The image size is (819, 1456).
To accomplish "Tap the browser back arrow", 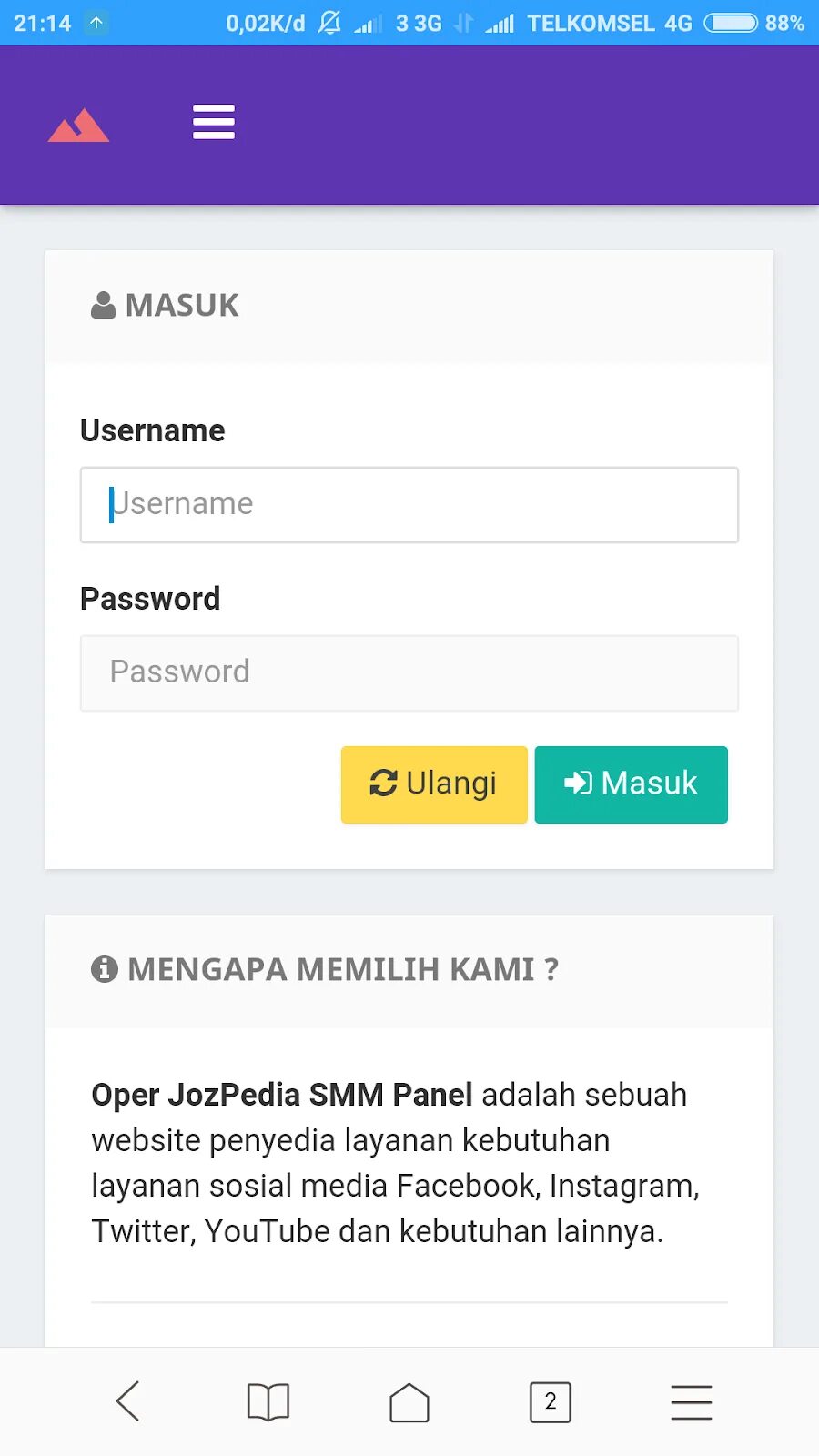I will point(128,1401).
